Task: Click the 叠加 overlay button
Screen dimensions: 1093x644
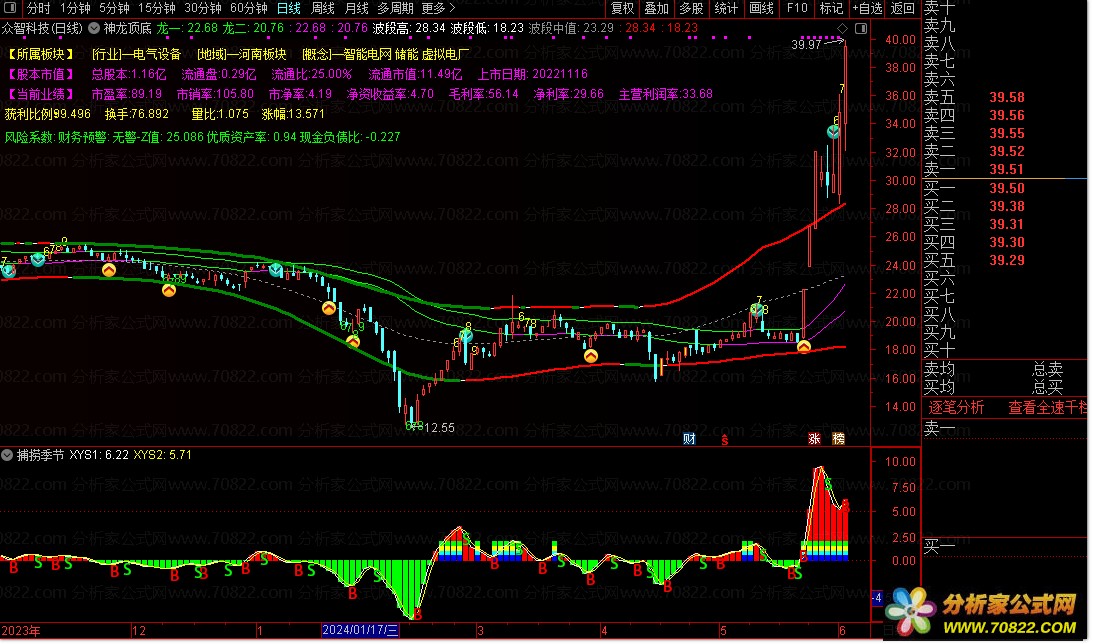Action: pos(657,8)
